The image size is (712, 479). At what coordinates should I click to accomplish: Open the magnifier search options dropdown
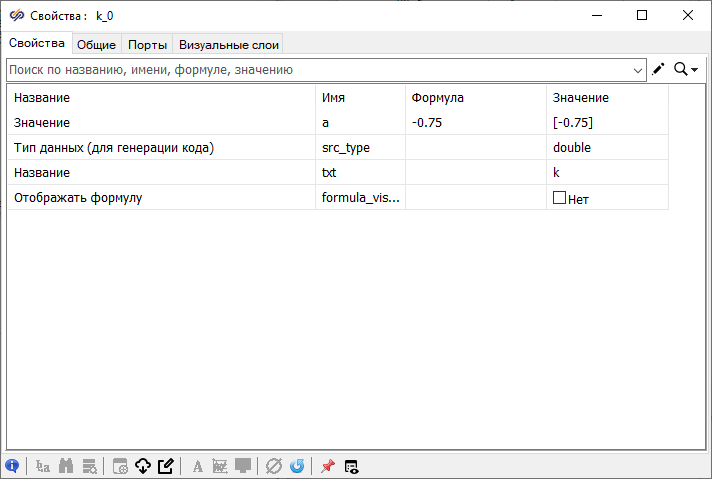[686, 69]
